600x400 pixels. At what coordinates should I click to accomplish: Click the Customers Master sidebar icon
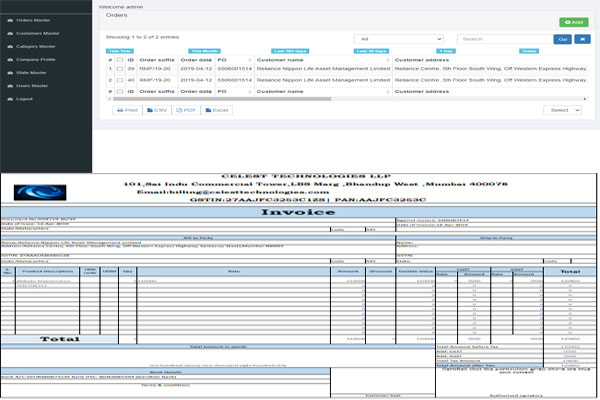point(10,33)
